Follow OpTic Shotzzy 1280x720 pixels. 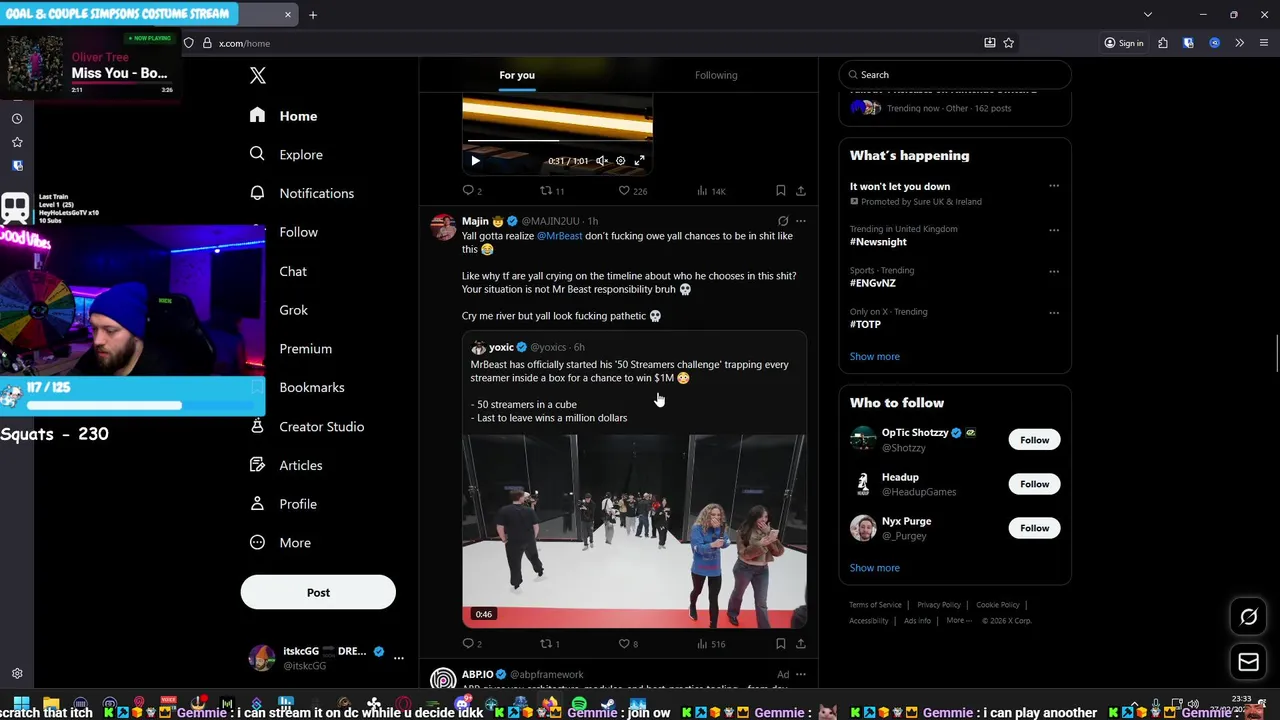[x=1034, y=440]
